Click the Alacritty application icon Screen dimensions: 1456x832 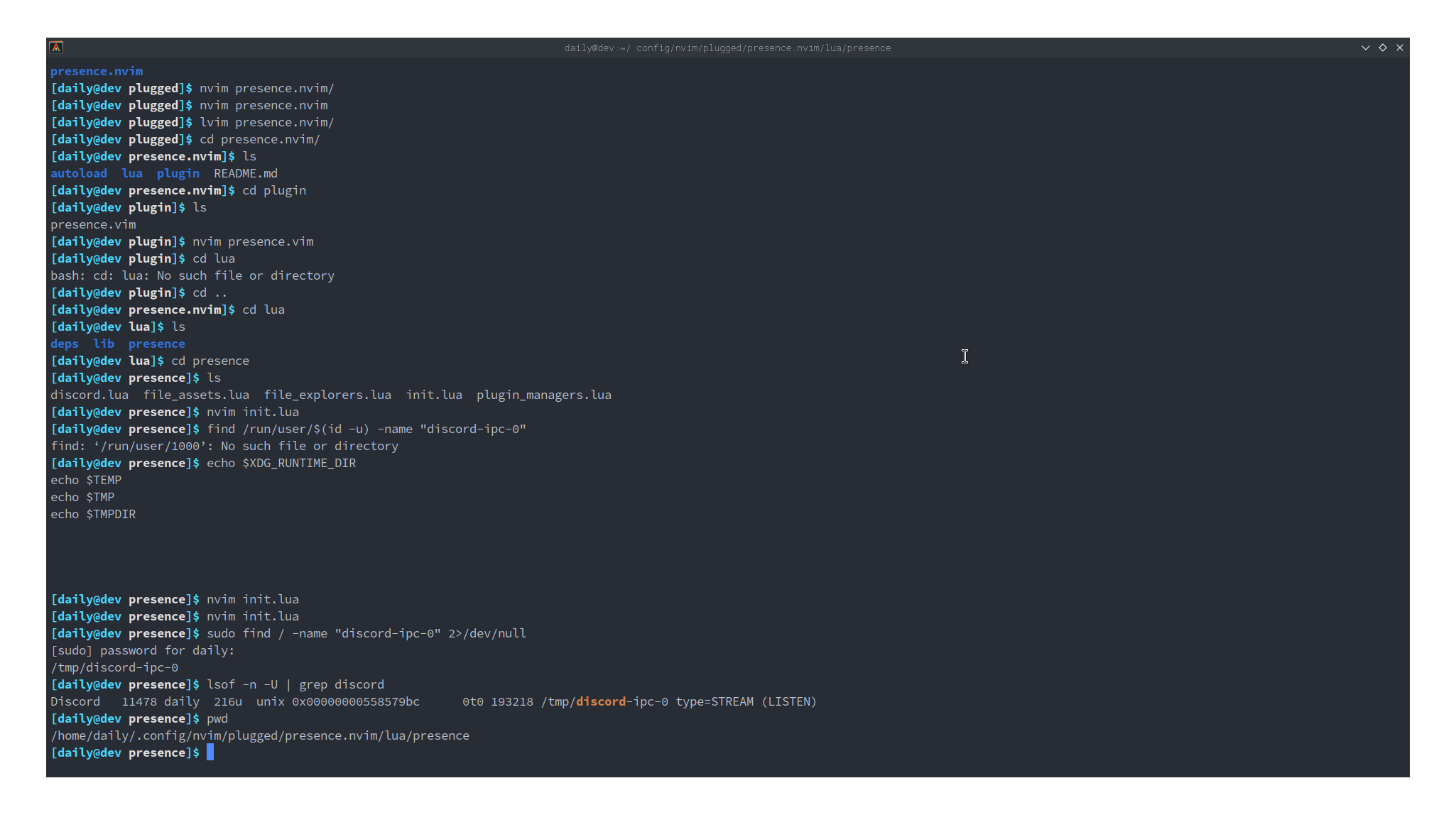tap(56, 47)
